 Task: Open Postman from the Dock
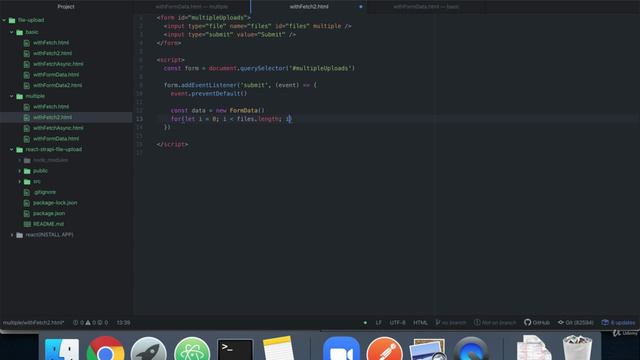click(x=384, y=349)
